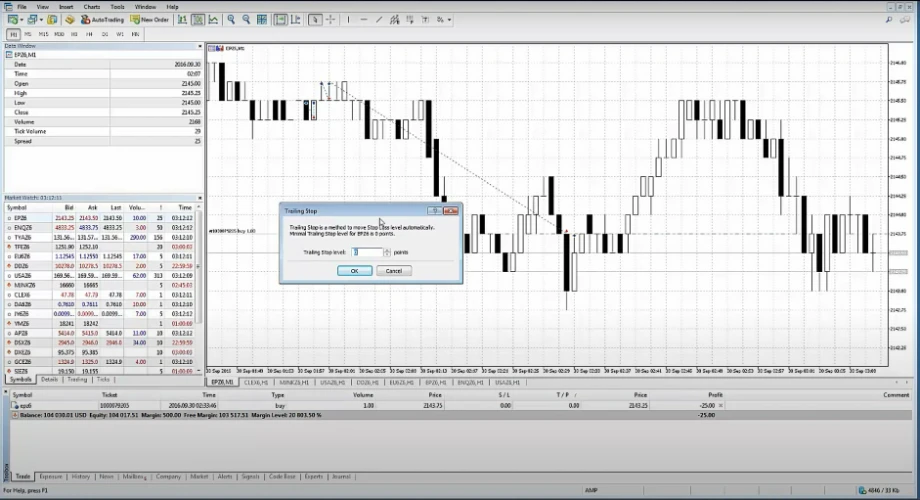Screen dimensions: 920x500
Task: Select the M15 timeframe button
Action: pos(43,34)
